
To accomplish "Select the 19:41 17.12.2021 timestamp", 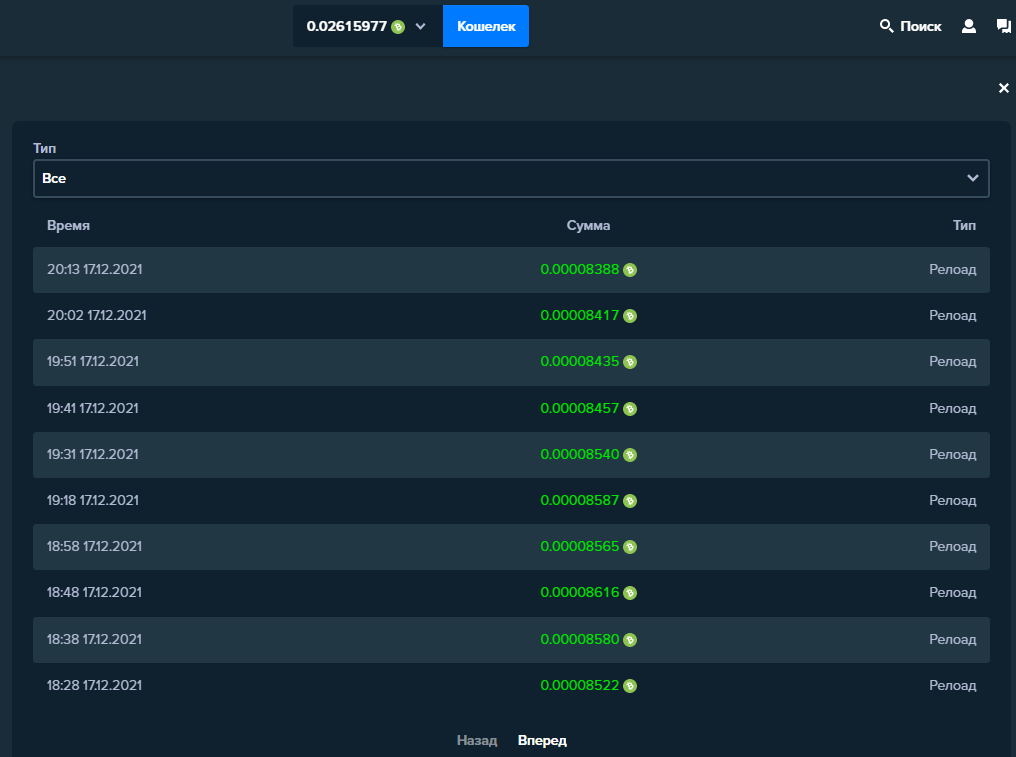I will 93,408.
